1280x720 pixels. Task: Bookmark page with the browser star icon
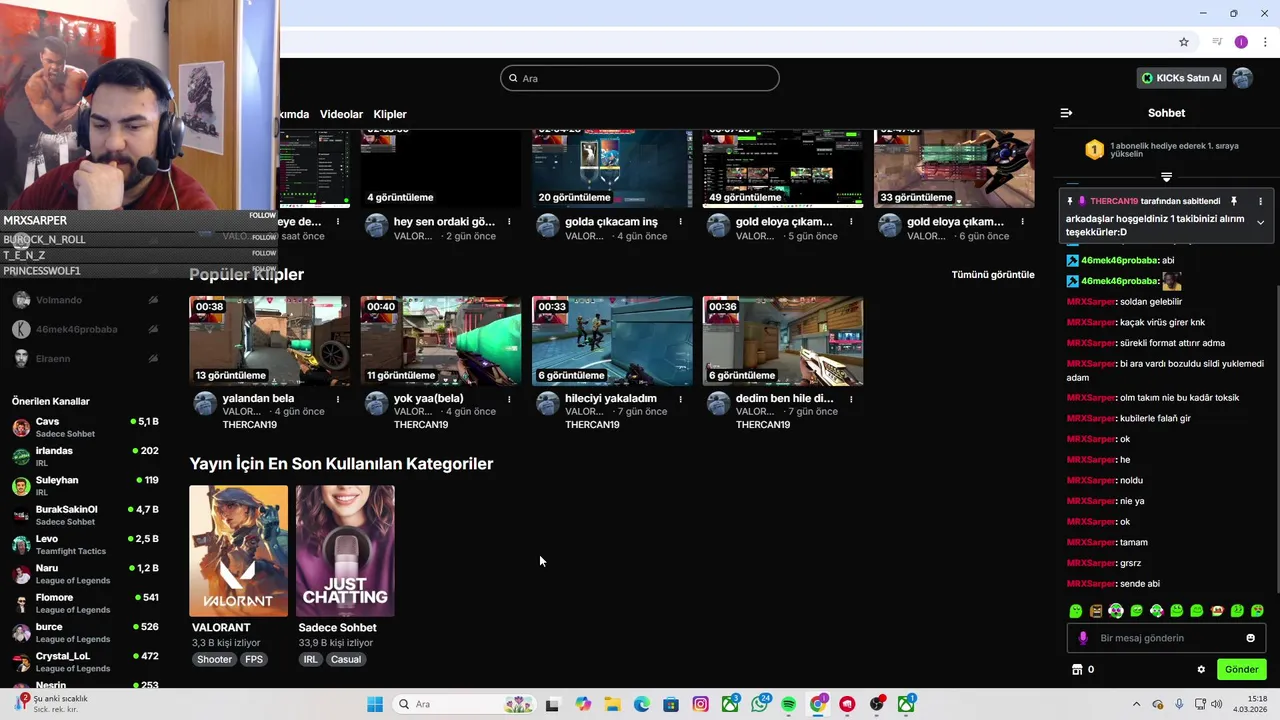click(1184, 42)
